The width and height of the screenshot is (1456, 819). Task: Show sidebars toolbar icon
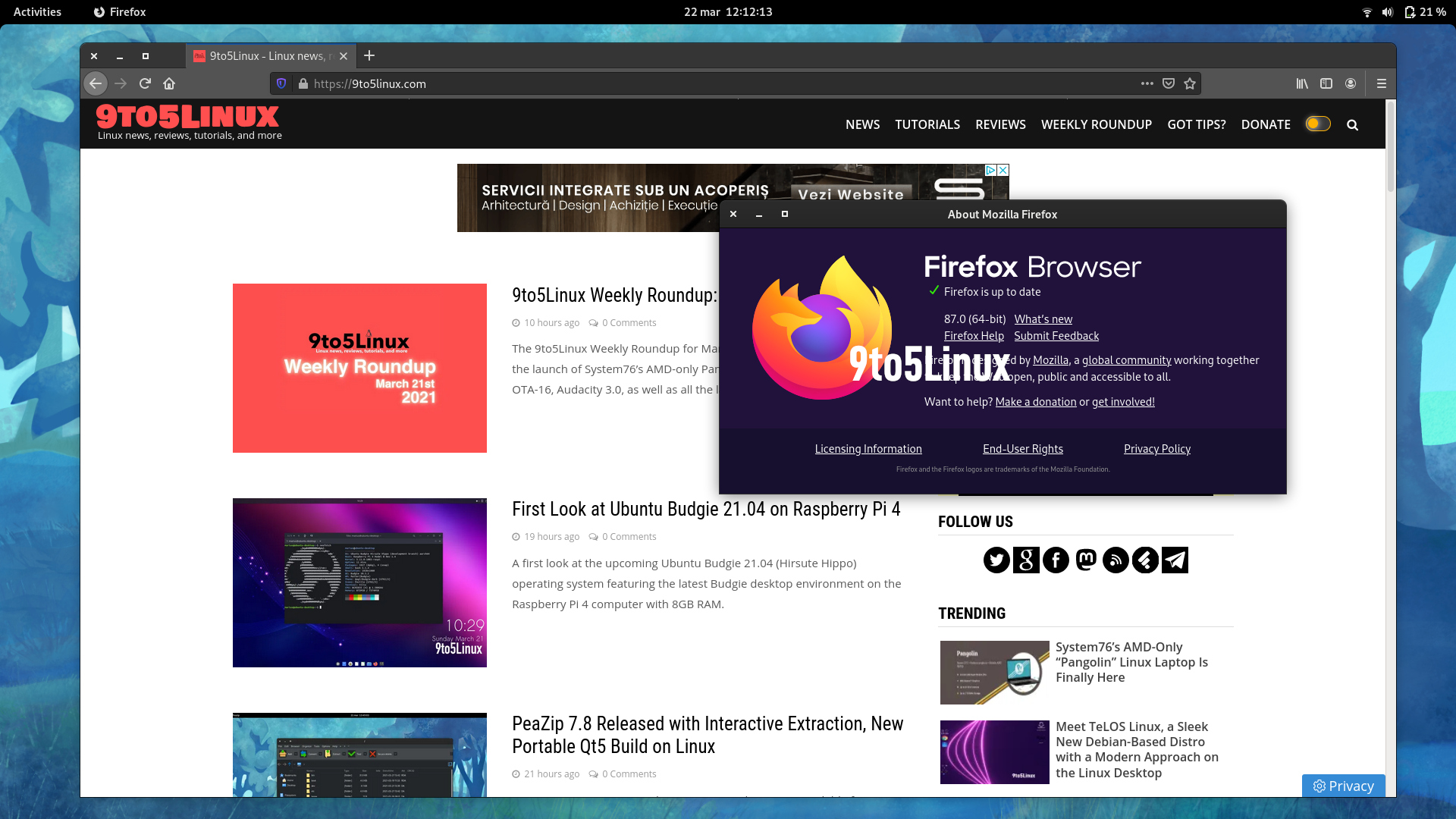coord(1326,83)
